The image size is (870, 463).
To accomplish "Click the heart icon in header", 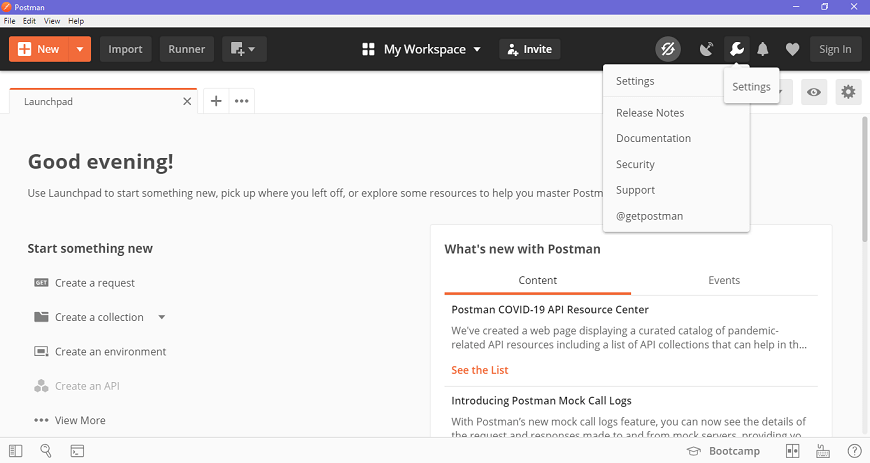I will click(792, 49).
